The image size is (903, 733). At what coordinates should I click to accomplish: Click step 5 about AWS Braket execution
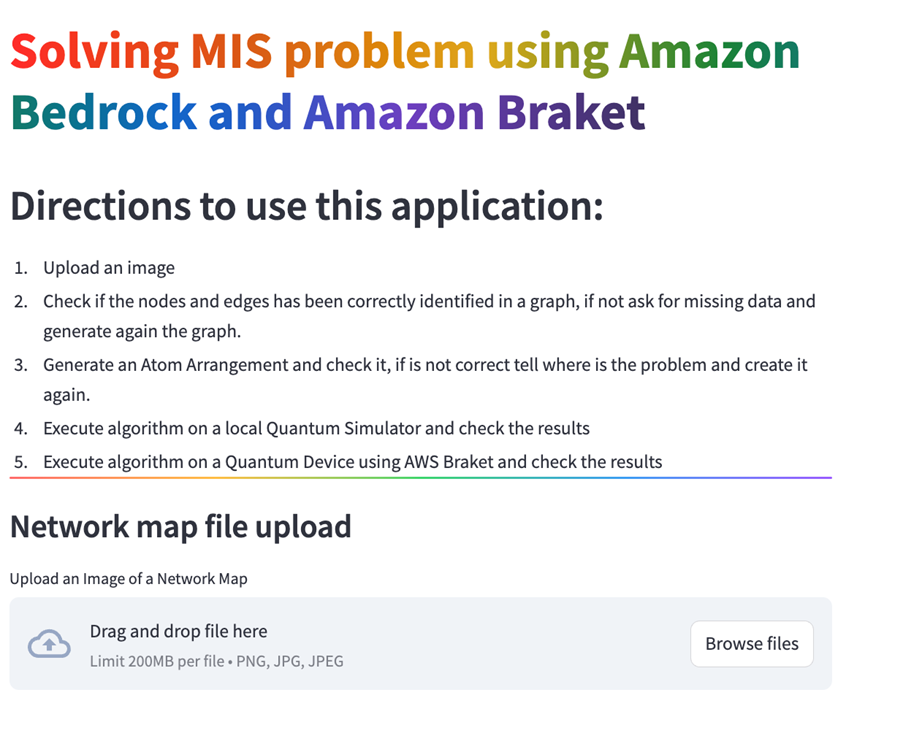[352, 462]
